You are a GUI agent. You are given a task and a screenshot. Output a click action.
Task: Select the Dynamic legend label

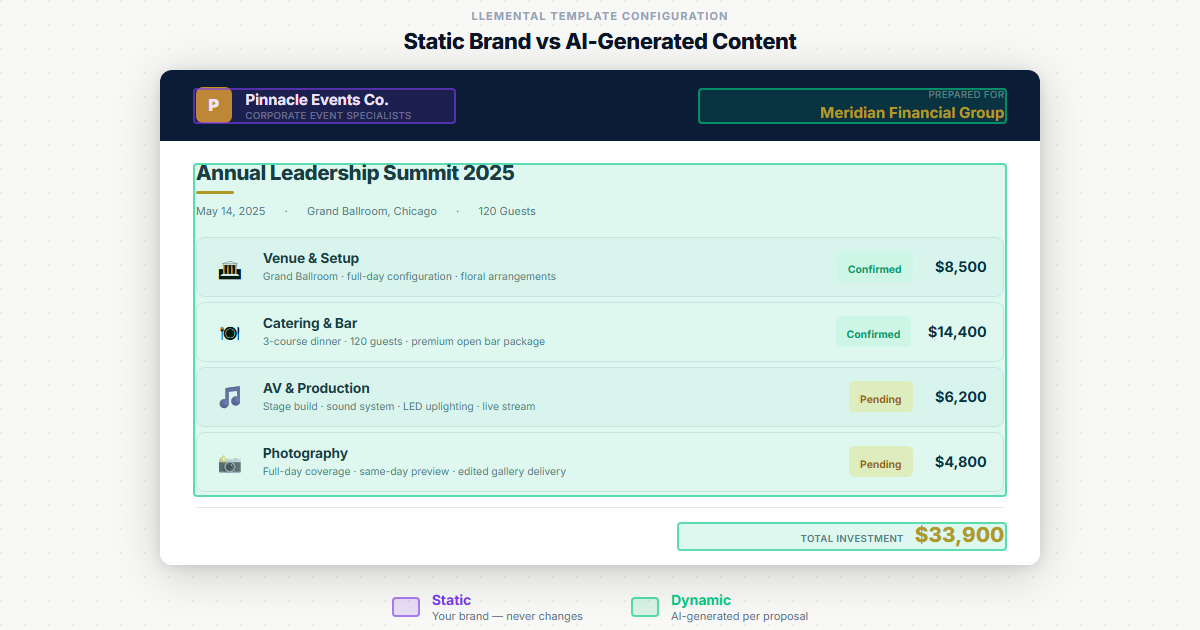[x=700, y=600]
